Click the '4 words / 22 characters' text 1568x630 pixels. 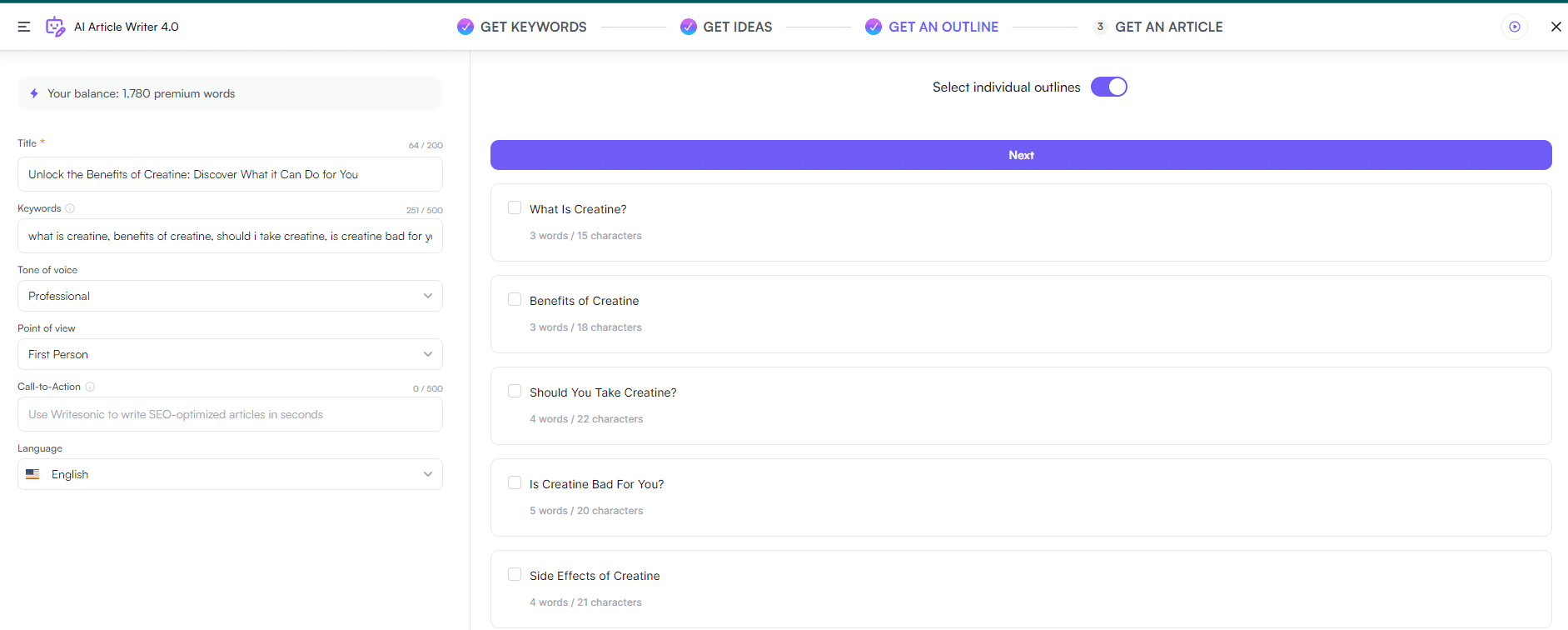[586, 419]
